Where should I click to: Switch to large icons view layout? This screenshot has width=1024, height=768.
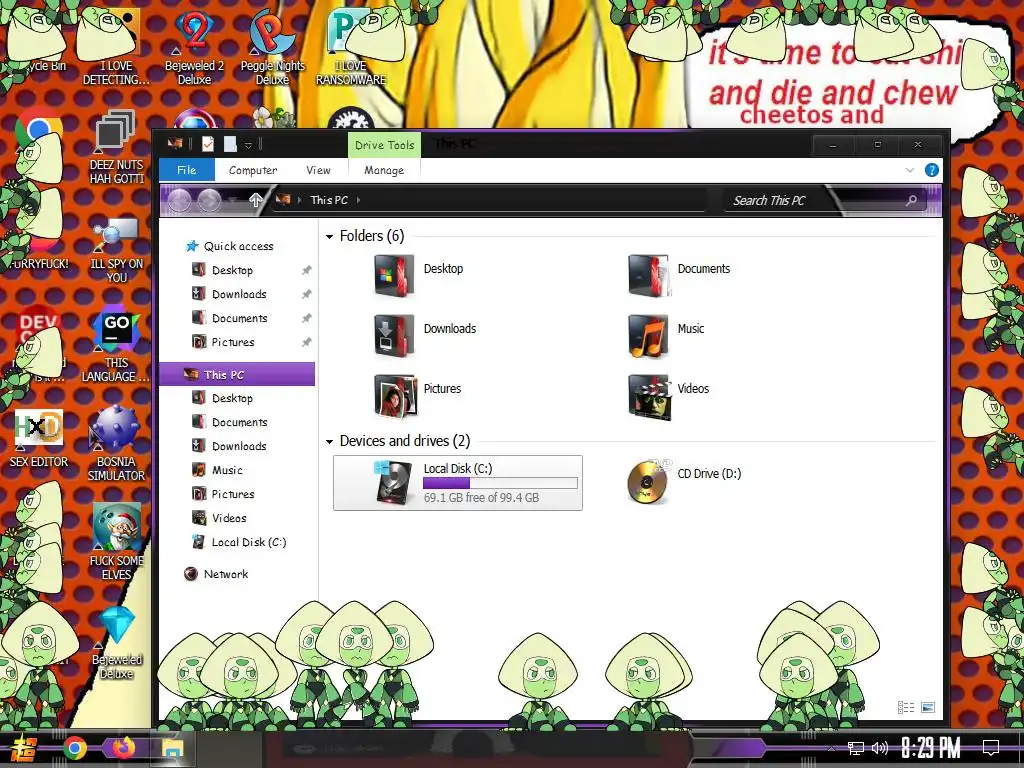927,707
